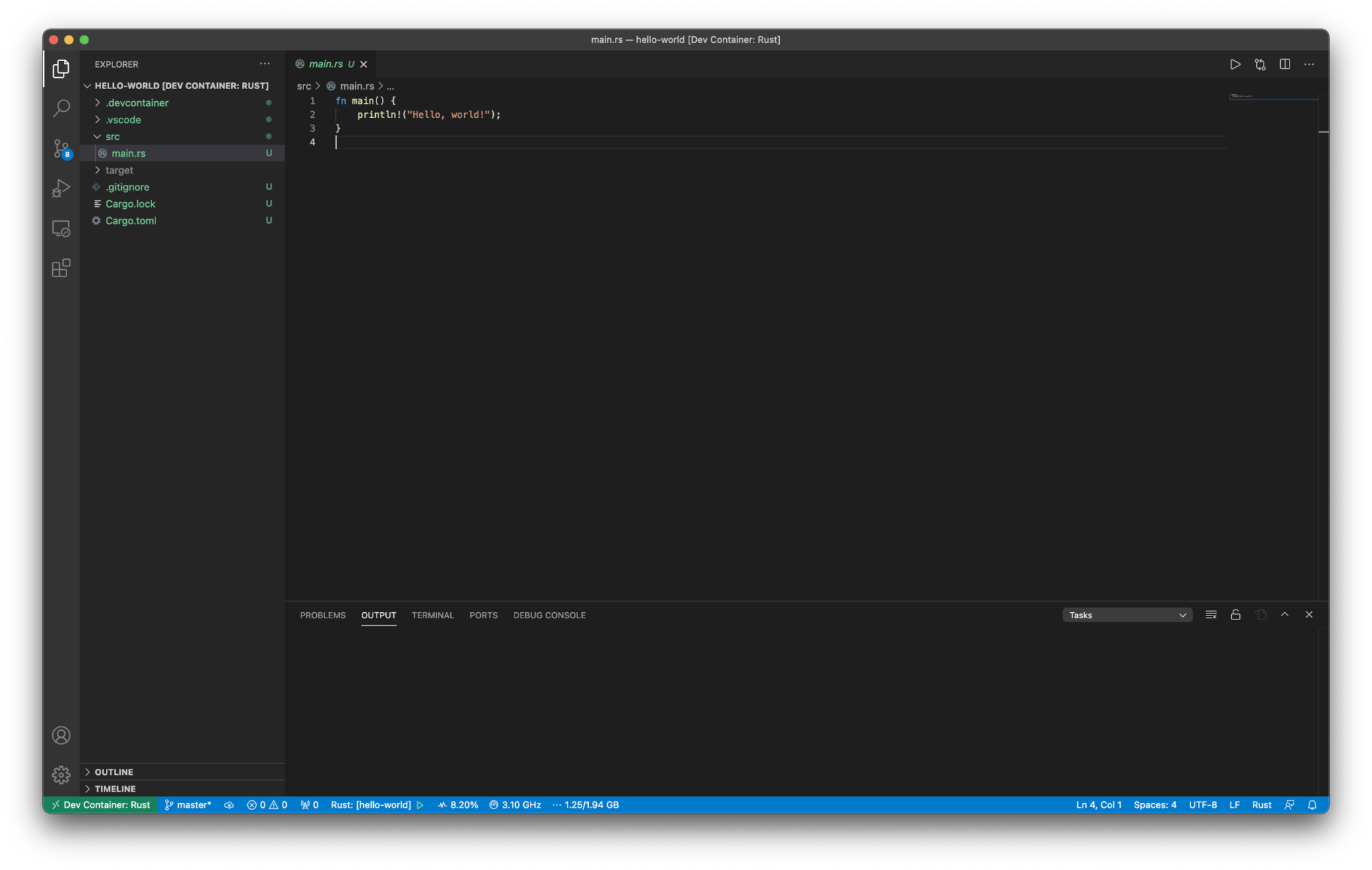Image resolution: width=1372 pixels, height=870 pixels.
Task: Open the Run and Debug view
Action: click(61, 188)
